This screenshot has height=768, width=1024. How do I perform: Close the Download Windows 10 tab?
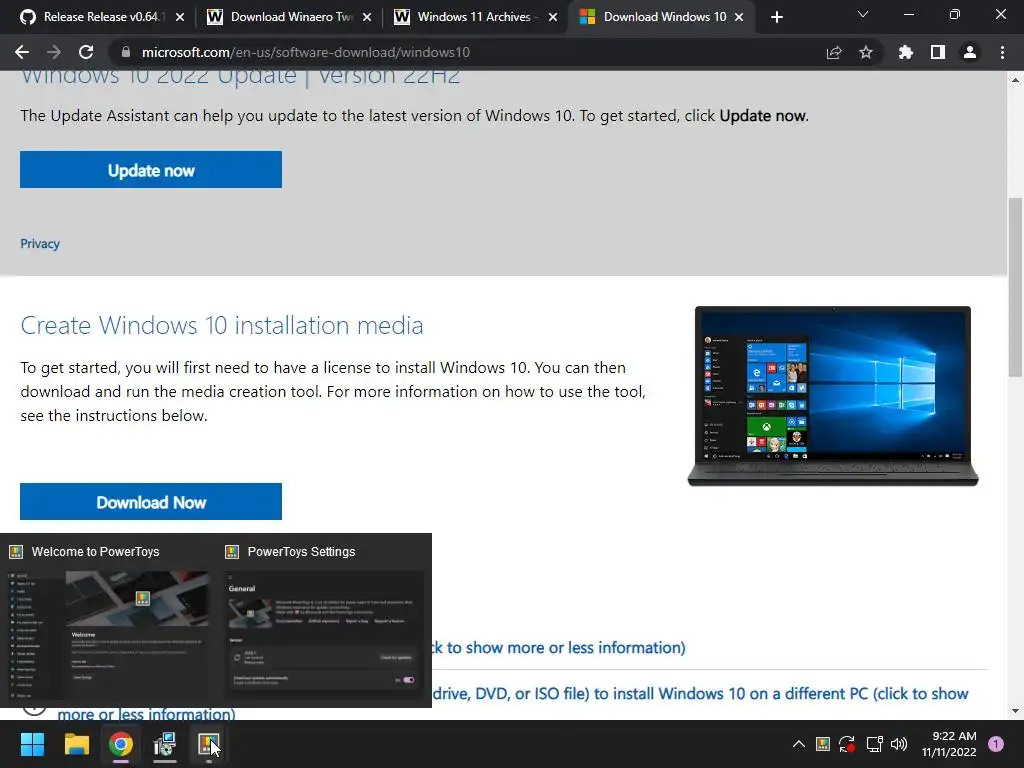pyautogui.click(x=739, y=17)
